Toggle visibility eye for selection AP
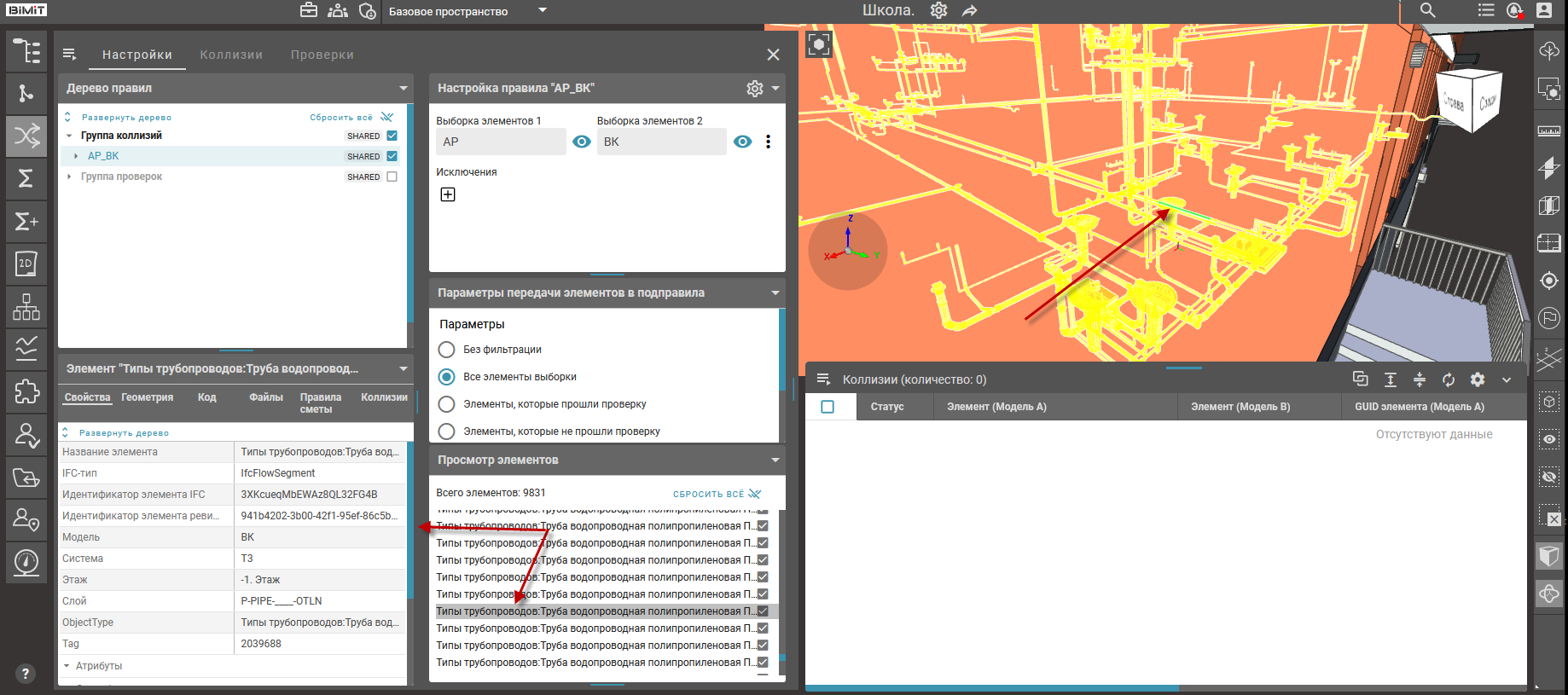Screen dimensions: 1568x695 582,142
